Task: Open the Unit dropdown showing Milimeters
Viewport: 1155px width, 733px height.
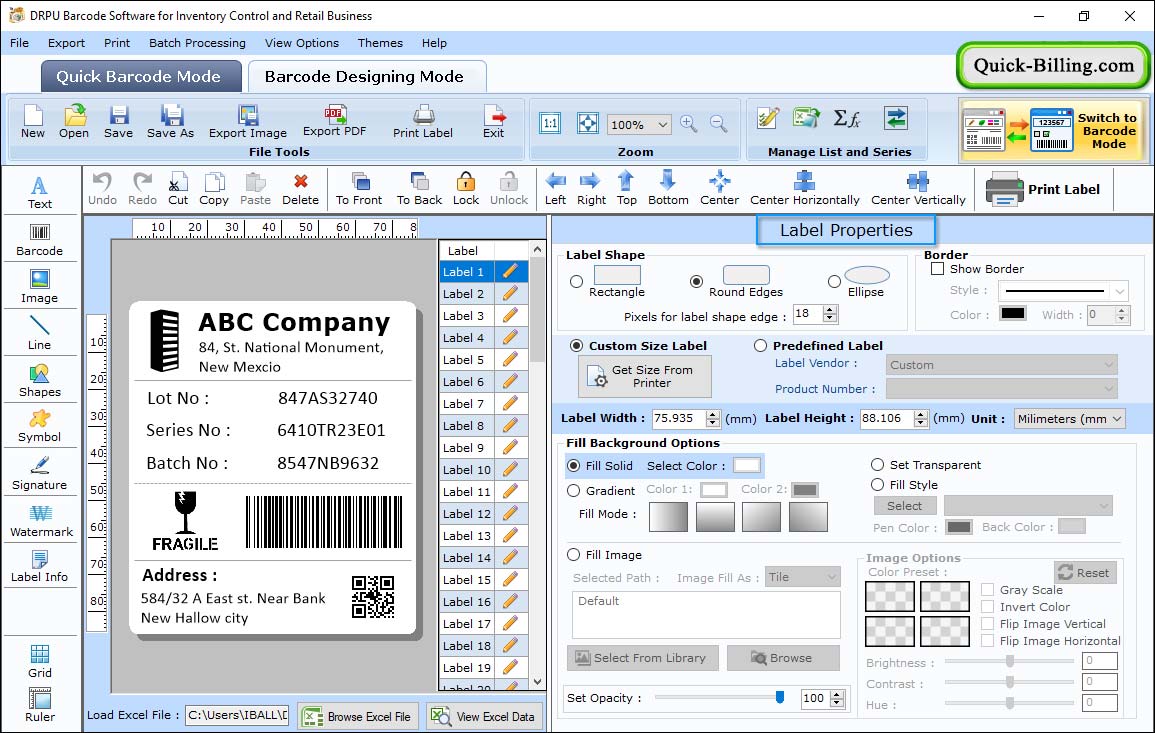Action: pos(1070,418)
